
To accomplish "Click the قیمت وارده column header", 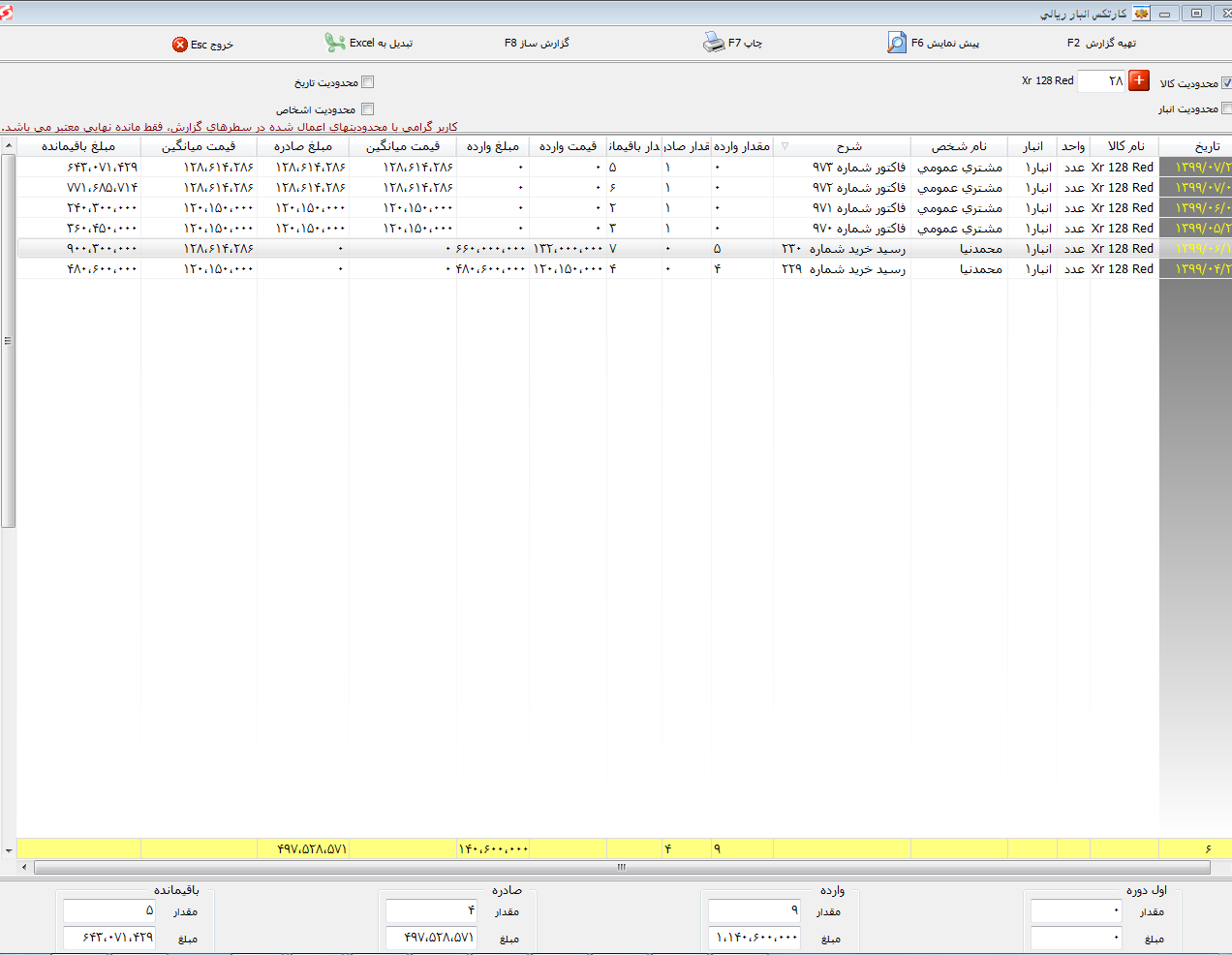I will tap(569, 146).
